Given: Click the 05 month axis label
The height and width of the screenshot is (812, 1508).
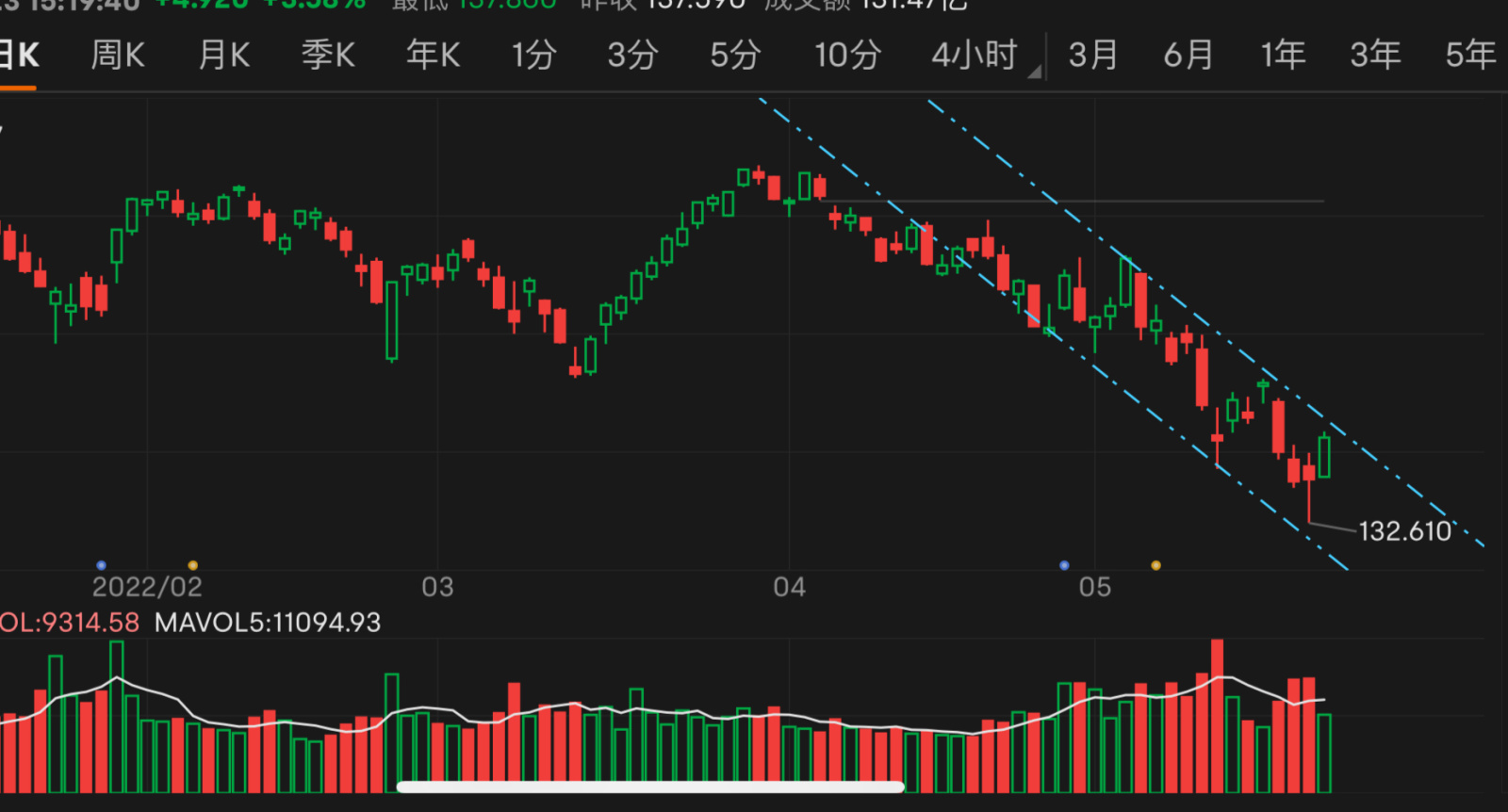Looking at the screenshot, I should pyautogui.click(x=1095, y=588).
